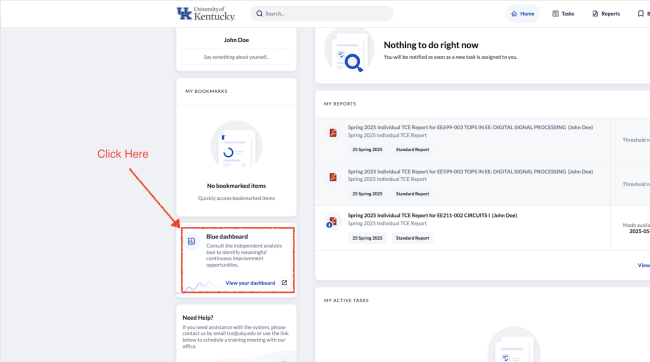Click the Blue dashboard chart icon

[192, 241]
